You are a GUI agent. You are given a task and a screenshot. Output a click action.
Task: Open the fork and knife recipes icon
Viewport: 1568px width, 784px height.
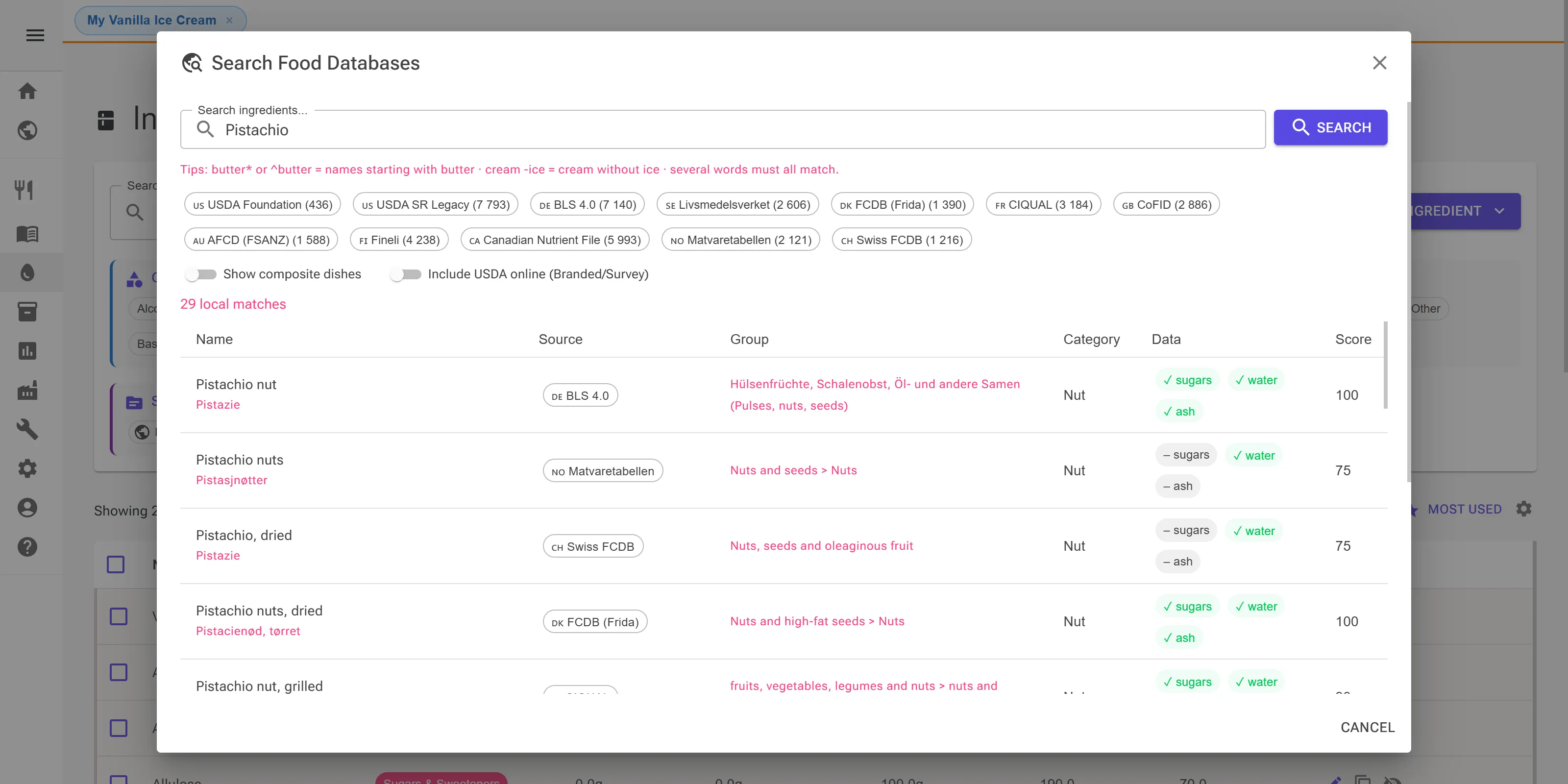[x=24, y=190]
